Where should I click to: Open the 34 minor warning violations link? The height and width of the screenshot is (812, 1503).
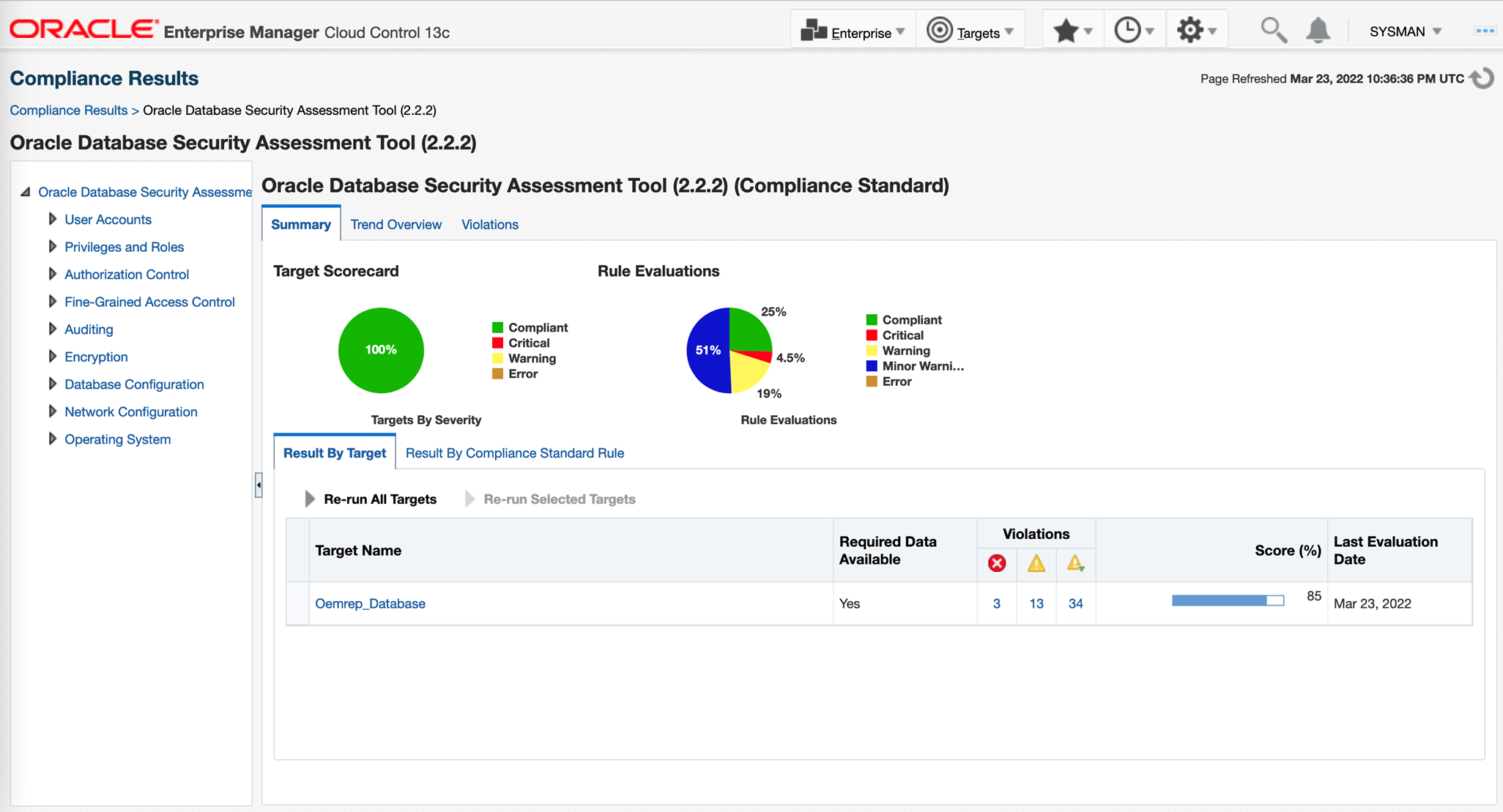(x=1076, y=603)
